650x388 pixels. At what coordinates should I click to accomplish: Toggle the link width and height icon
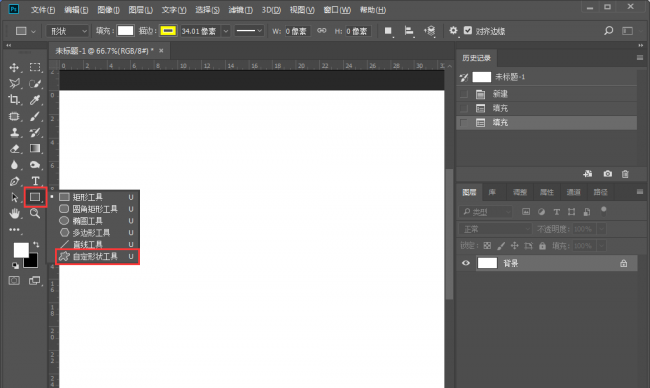pos(322,31)
